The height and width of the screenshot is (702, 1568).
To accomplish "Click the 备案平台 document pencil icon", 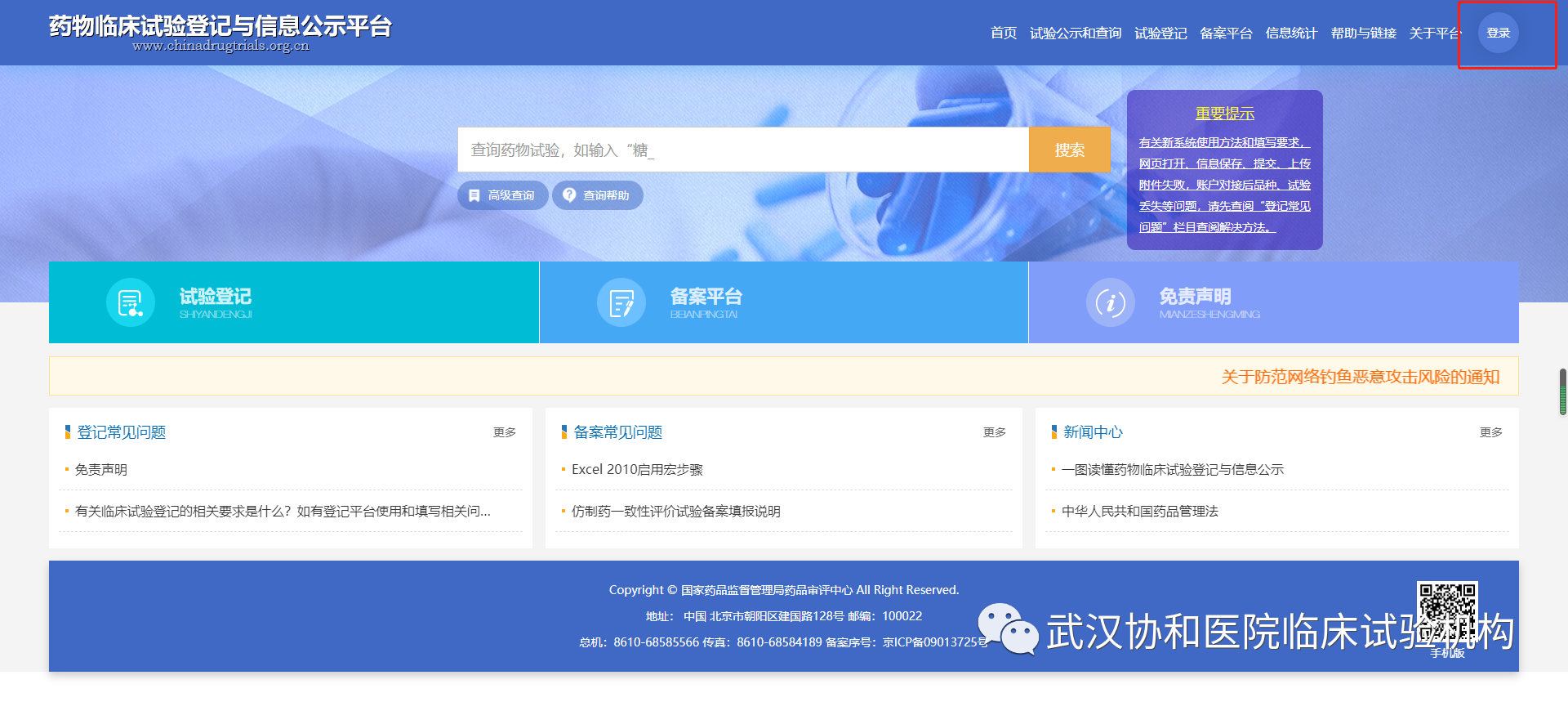I will click(x=621, y=302).
